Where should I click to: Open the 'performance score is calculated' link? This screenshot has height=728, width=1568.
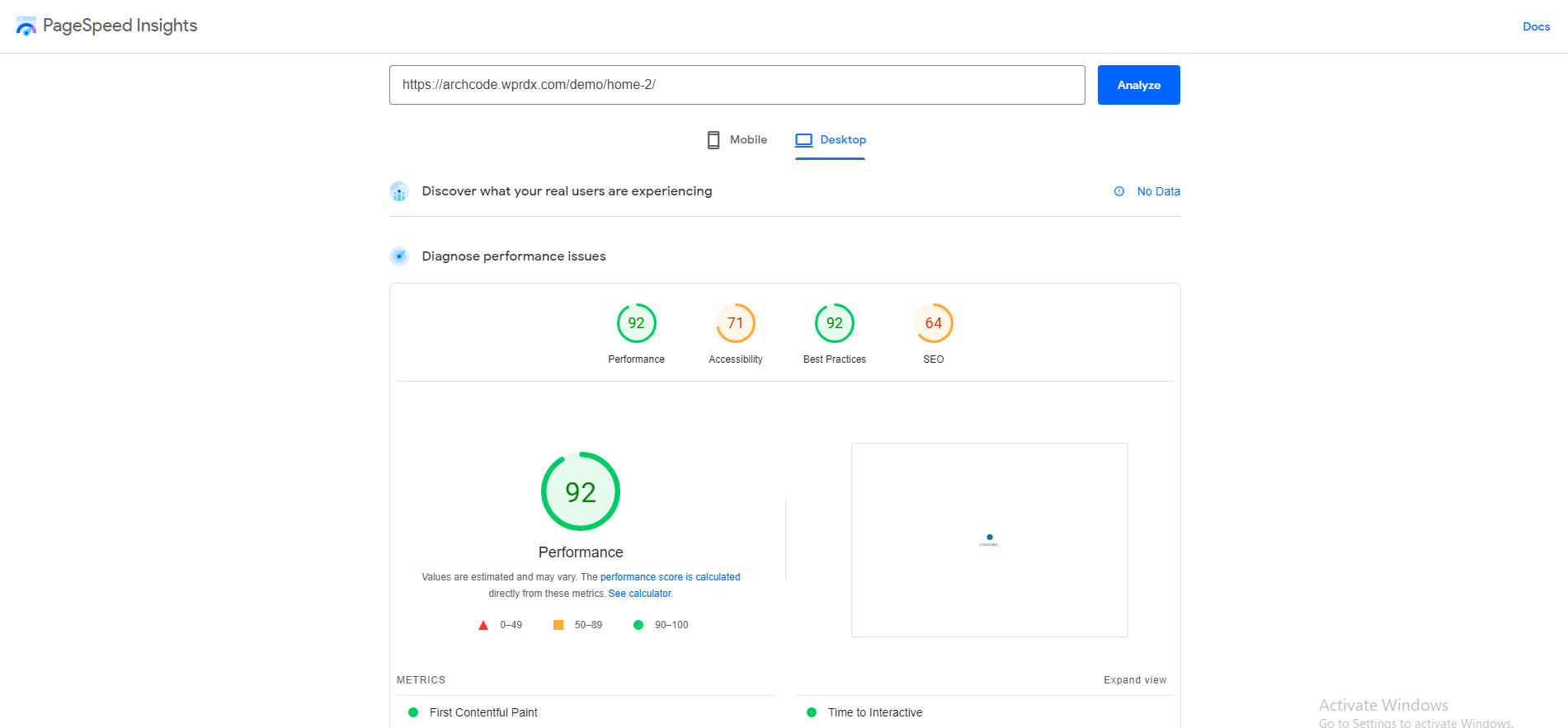click(670, 577)
